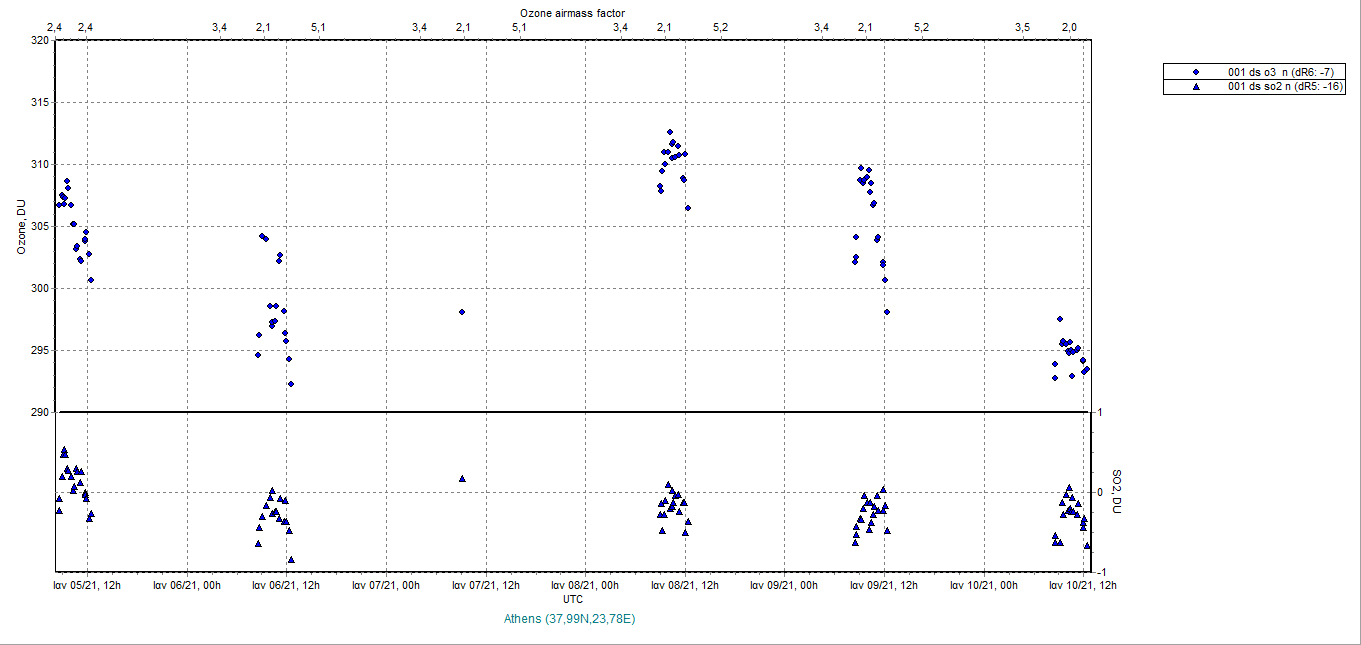The image size is (1361, 645).
Task: Click the highest ozone point on 10/21
Action: (x=1060, y=319)
